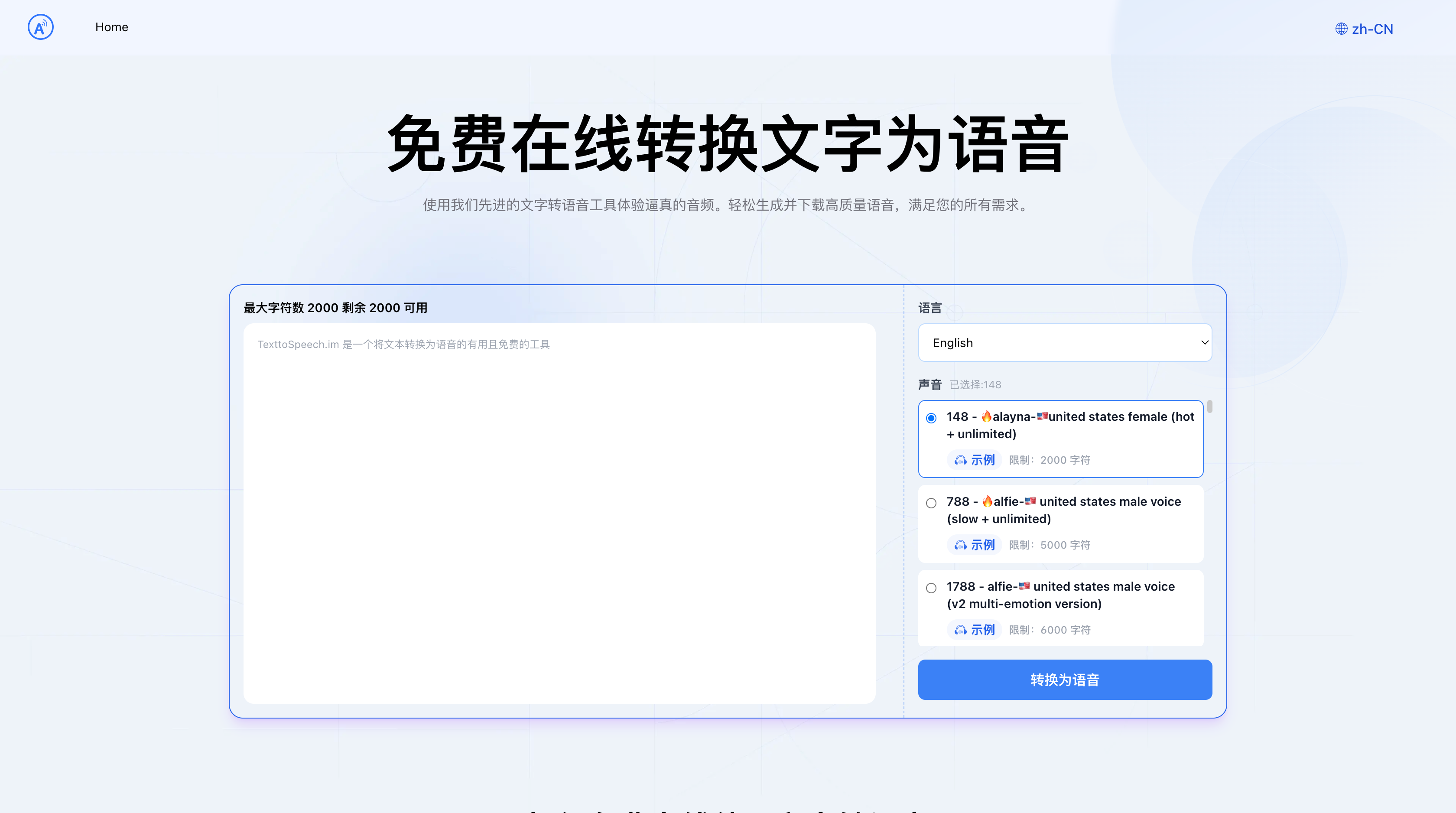
Task: Expand the English language dropdown
Action: point(1065,343)
